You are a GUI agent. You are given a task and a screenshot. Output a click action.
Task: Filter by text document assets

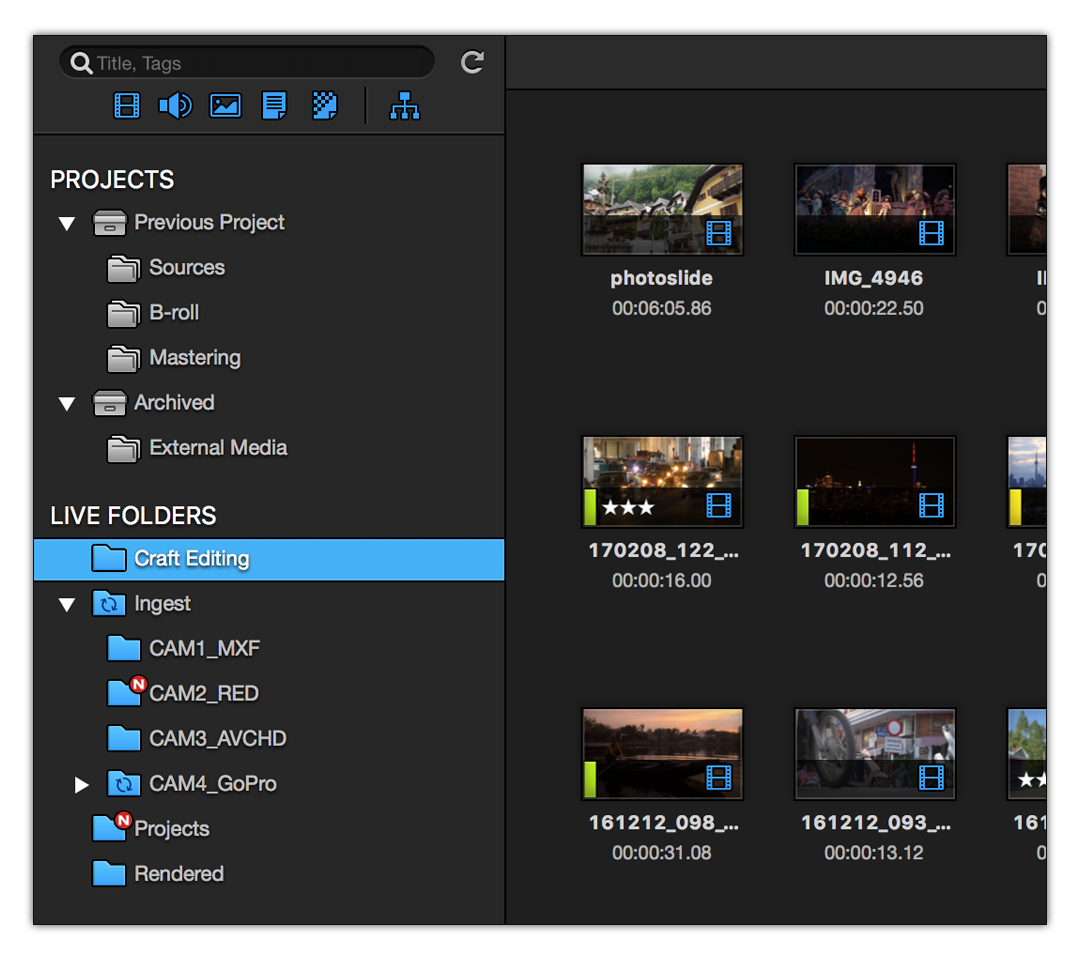(273, 105)
